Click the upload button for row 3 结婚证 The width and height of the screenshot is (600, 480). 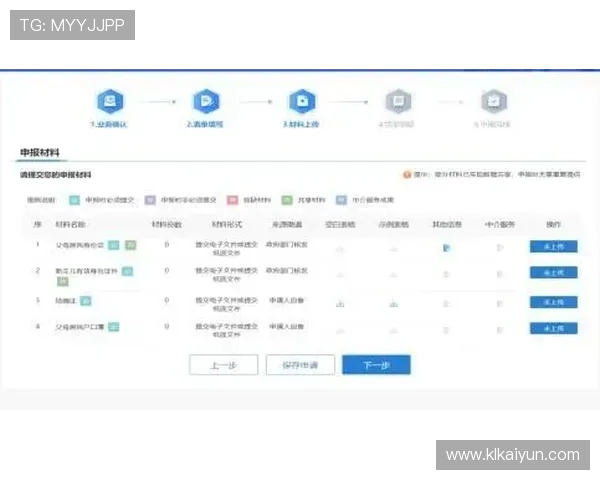(x=554, y=302)
